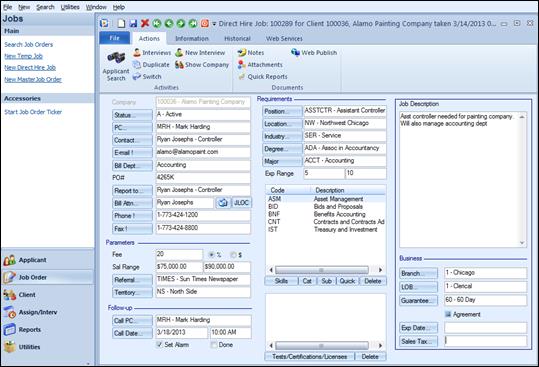Click into the Sales Tax input field

pos(485,341)
